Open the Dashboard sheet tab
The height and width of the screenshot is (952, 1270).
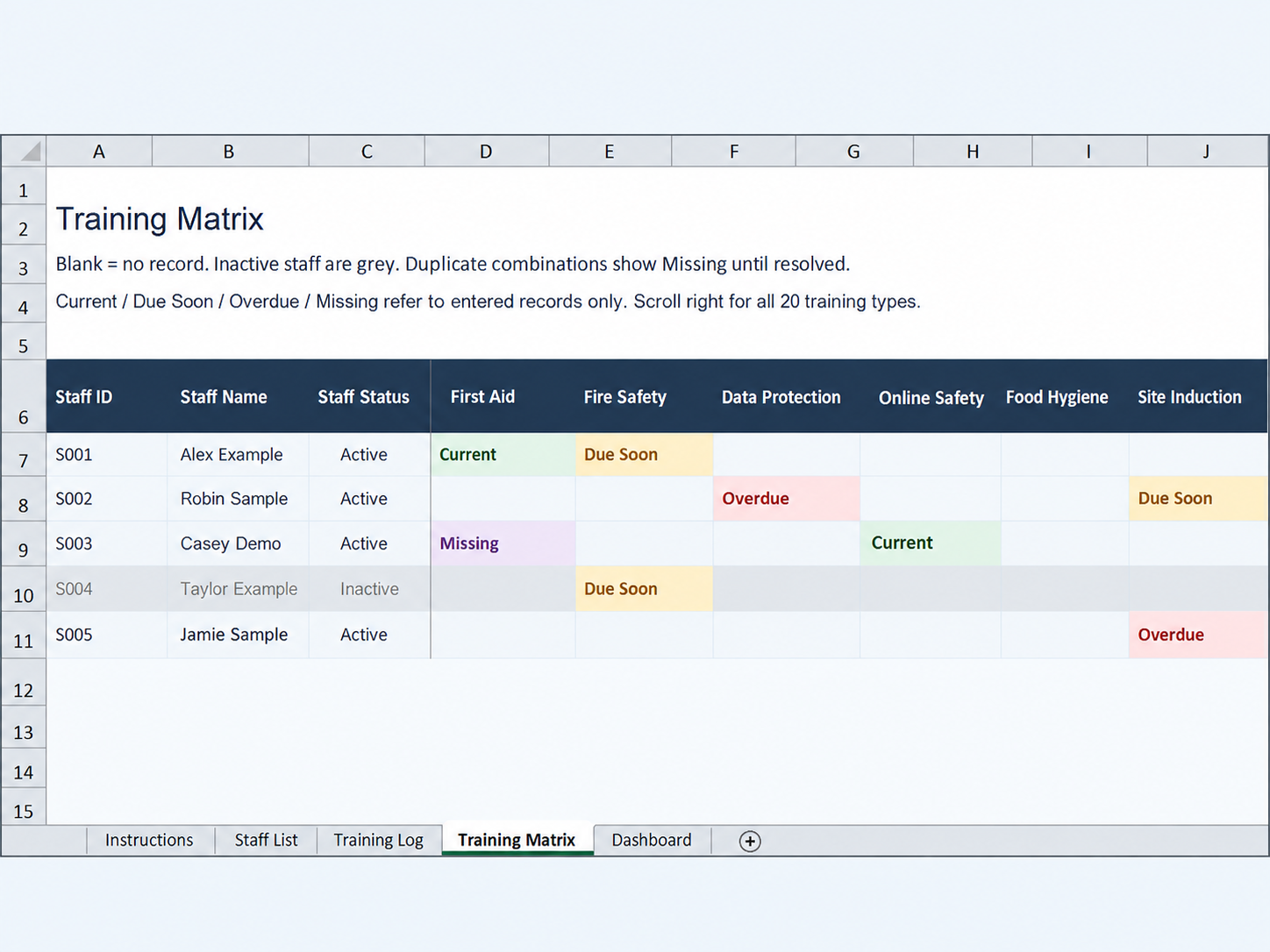[652, 840]
